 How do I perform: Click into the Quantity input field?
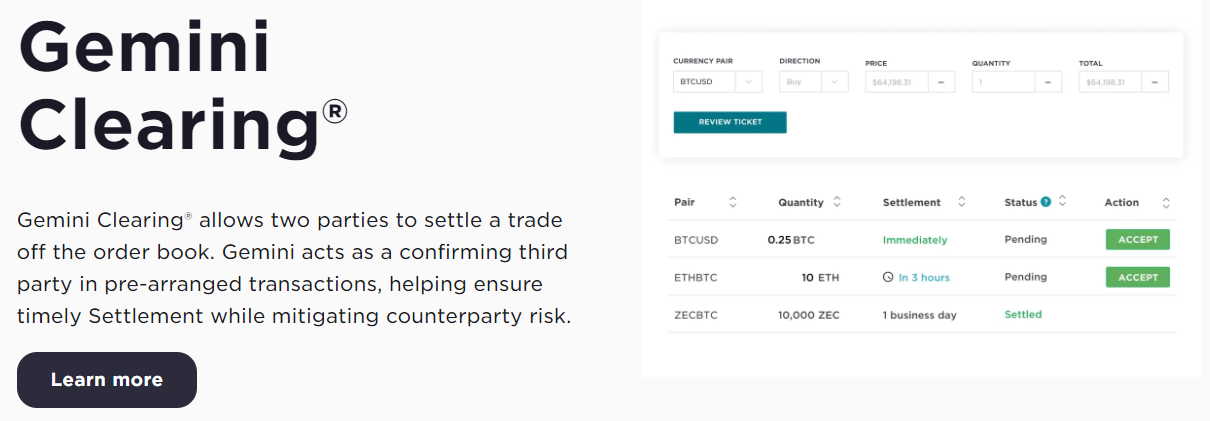point(1002,82)
